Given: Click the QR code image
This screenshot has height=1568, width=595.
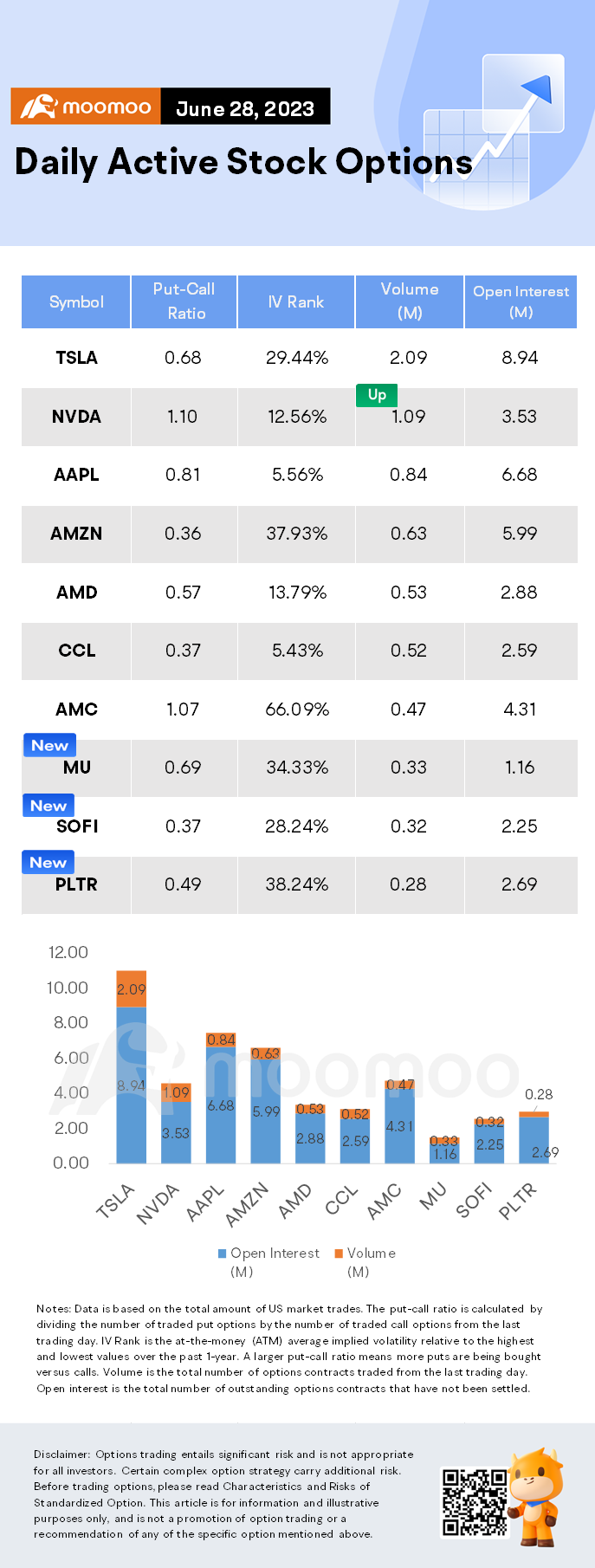Looking at the screenshot, I should (474, 1501).
